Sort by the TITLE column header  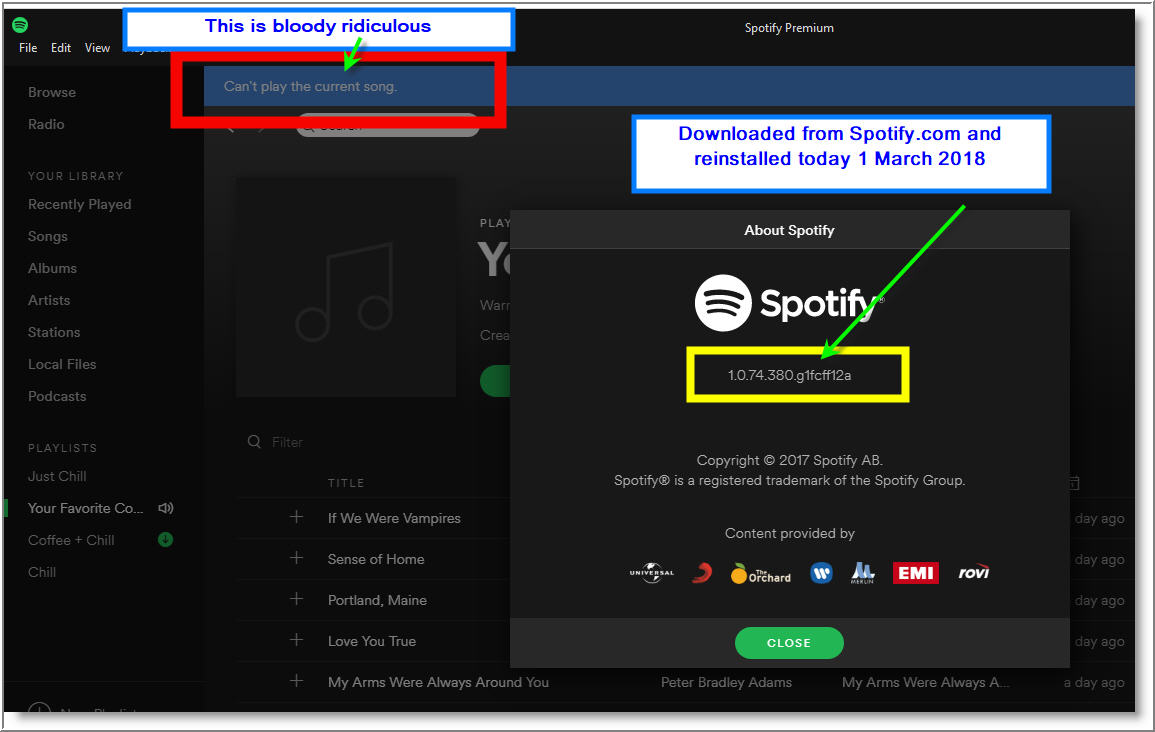coord(346,483)
